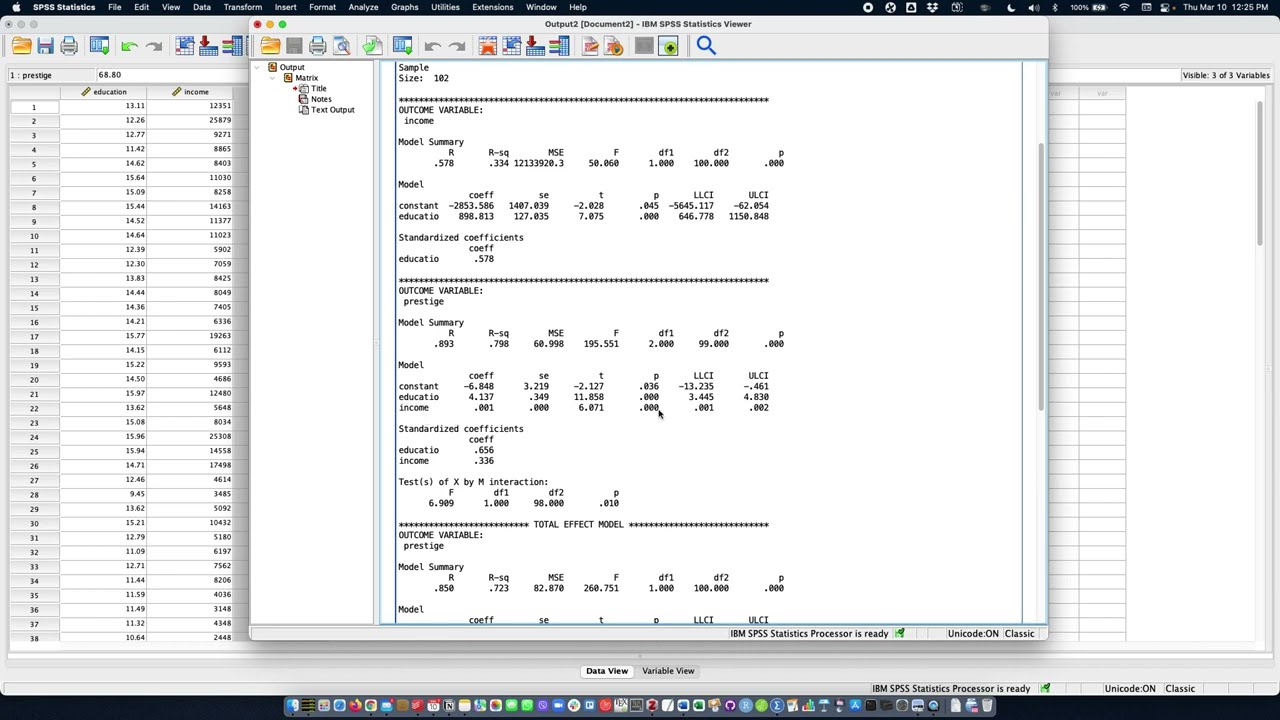Click 'OUTCOME VARIABLE:' above prestige in output
Viewport: 1280px width, 720px height.
[x=440, y=291]
